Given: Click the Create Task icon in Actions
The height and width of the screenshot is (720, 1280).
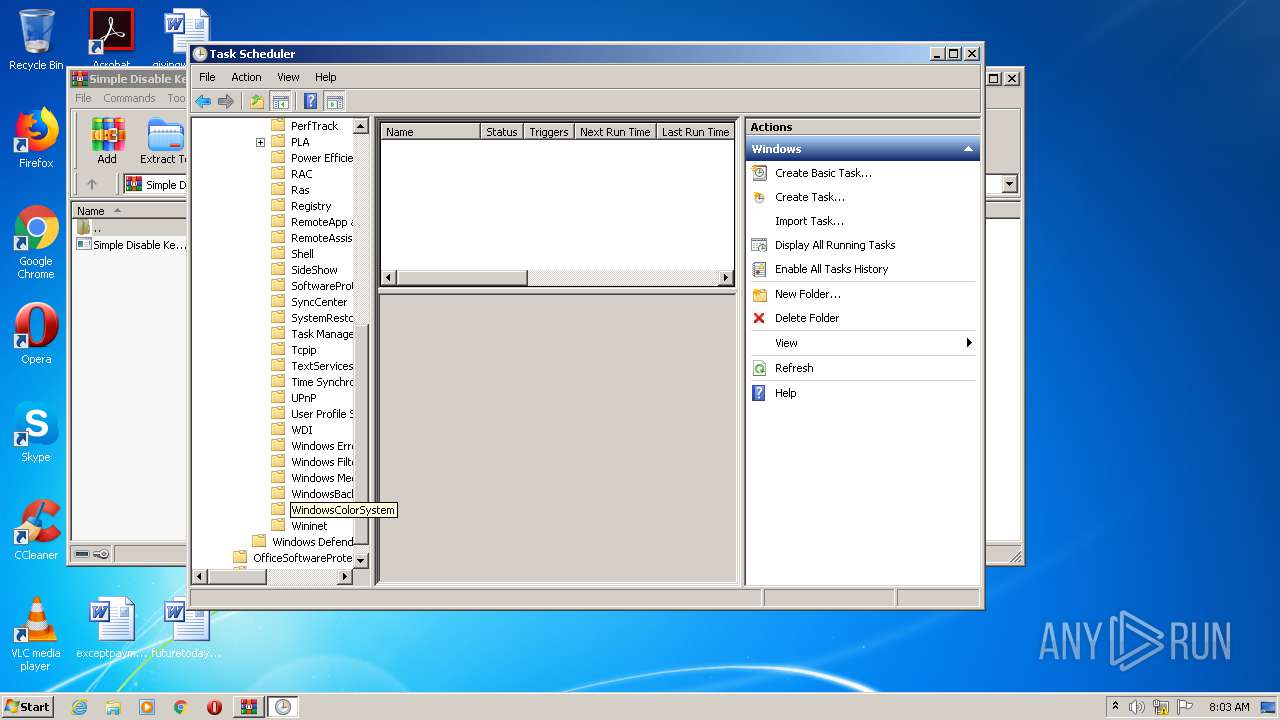Looking at the screenshot, I should (759, 197).
